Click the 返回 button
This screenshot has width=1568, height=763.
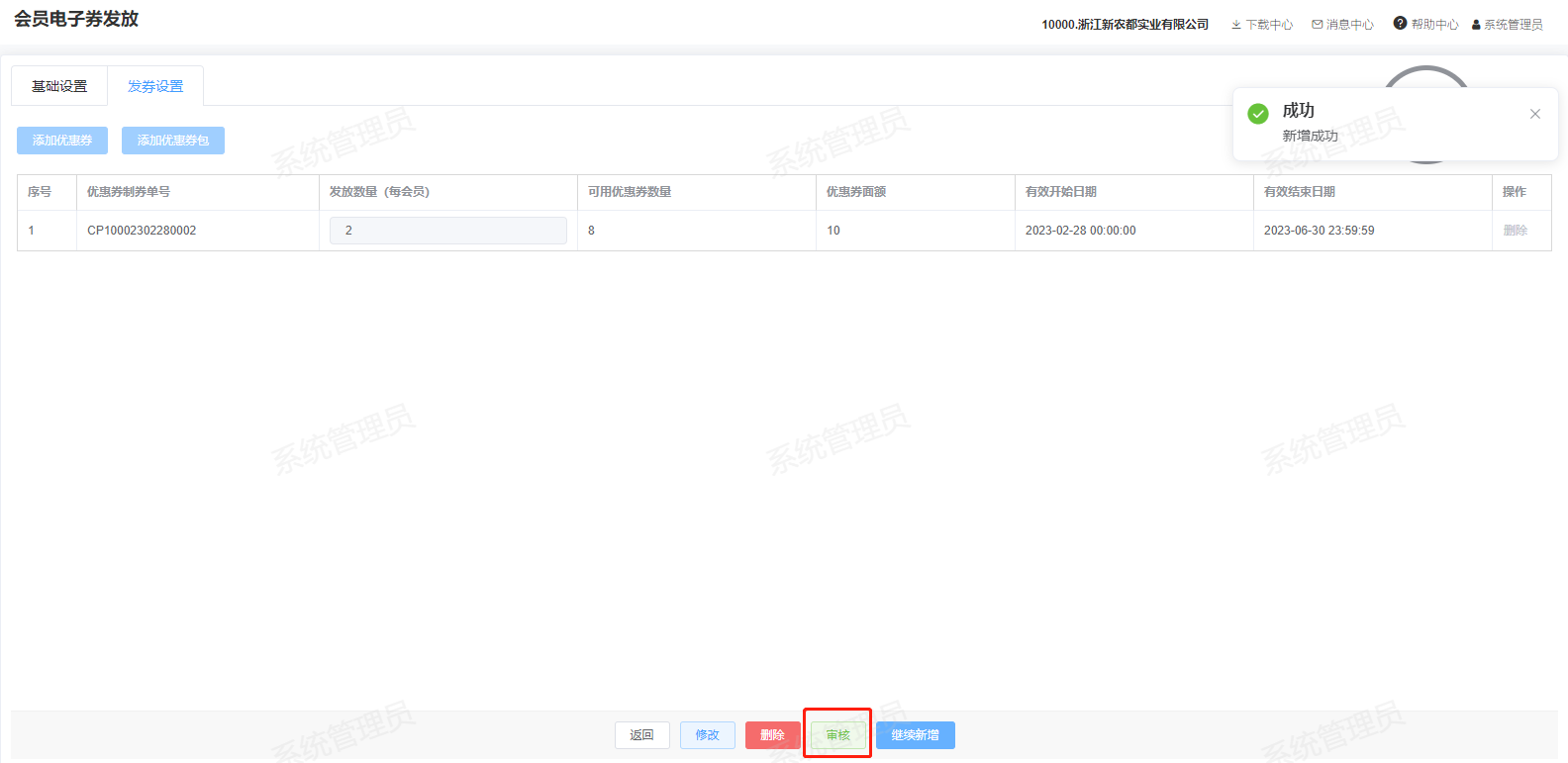pyautogui.click(x=642, y=735)
